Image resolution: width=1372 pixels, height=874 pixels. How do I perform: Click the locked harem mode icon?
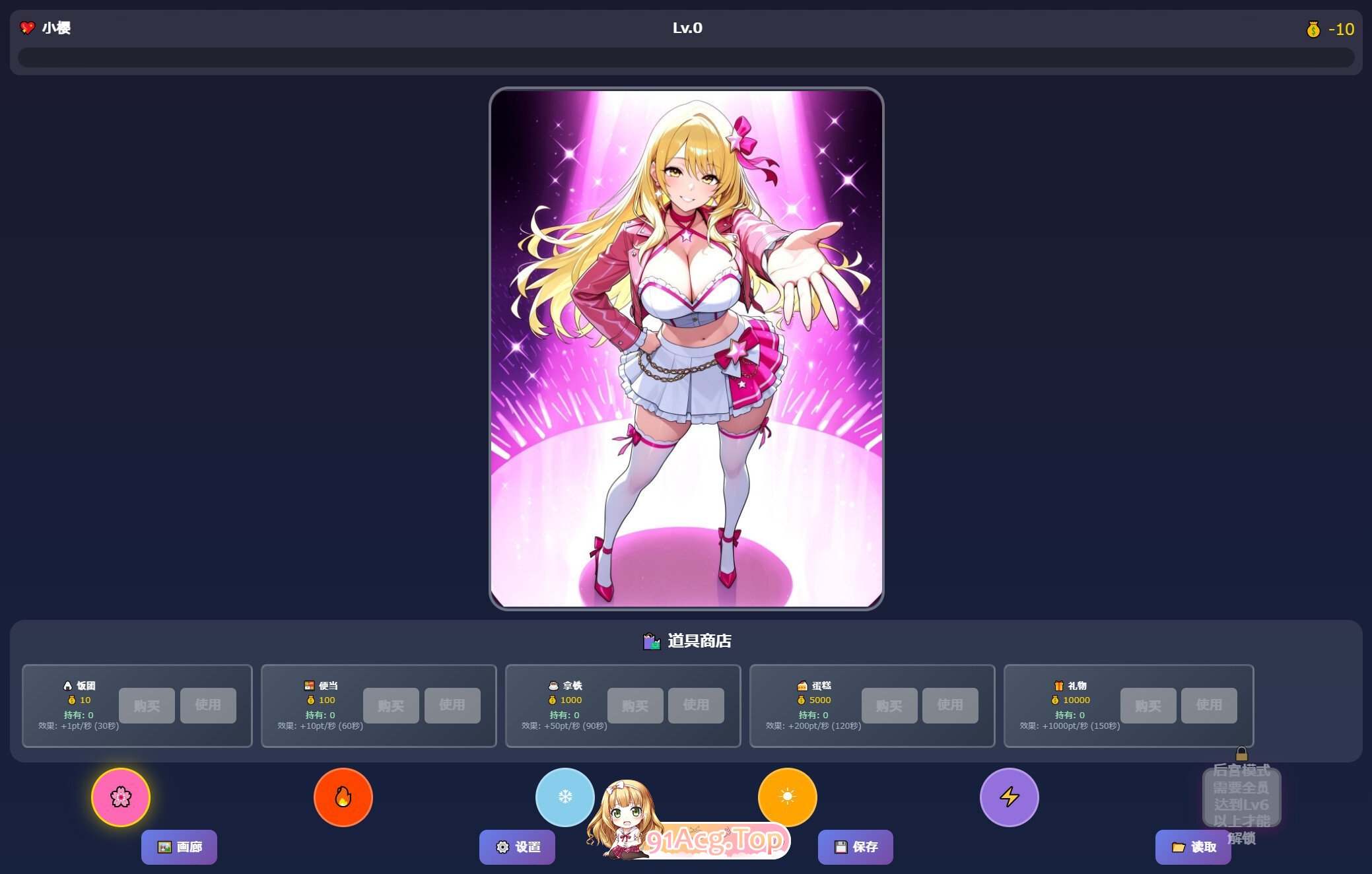(x=1241, y=797)
